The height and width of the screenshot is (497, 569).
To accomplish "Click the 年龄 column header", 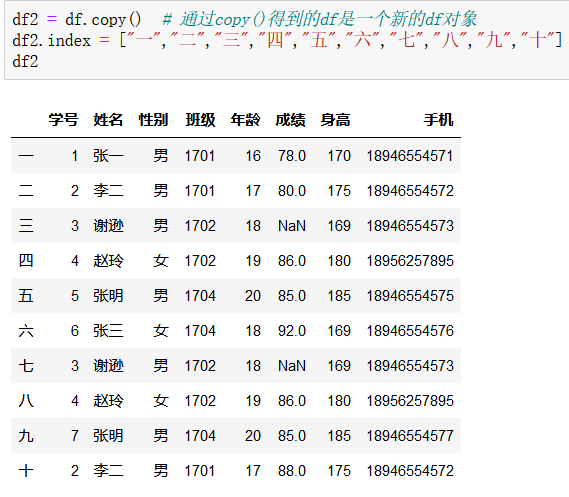I will point(246,120).
